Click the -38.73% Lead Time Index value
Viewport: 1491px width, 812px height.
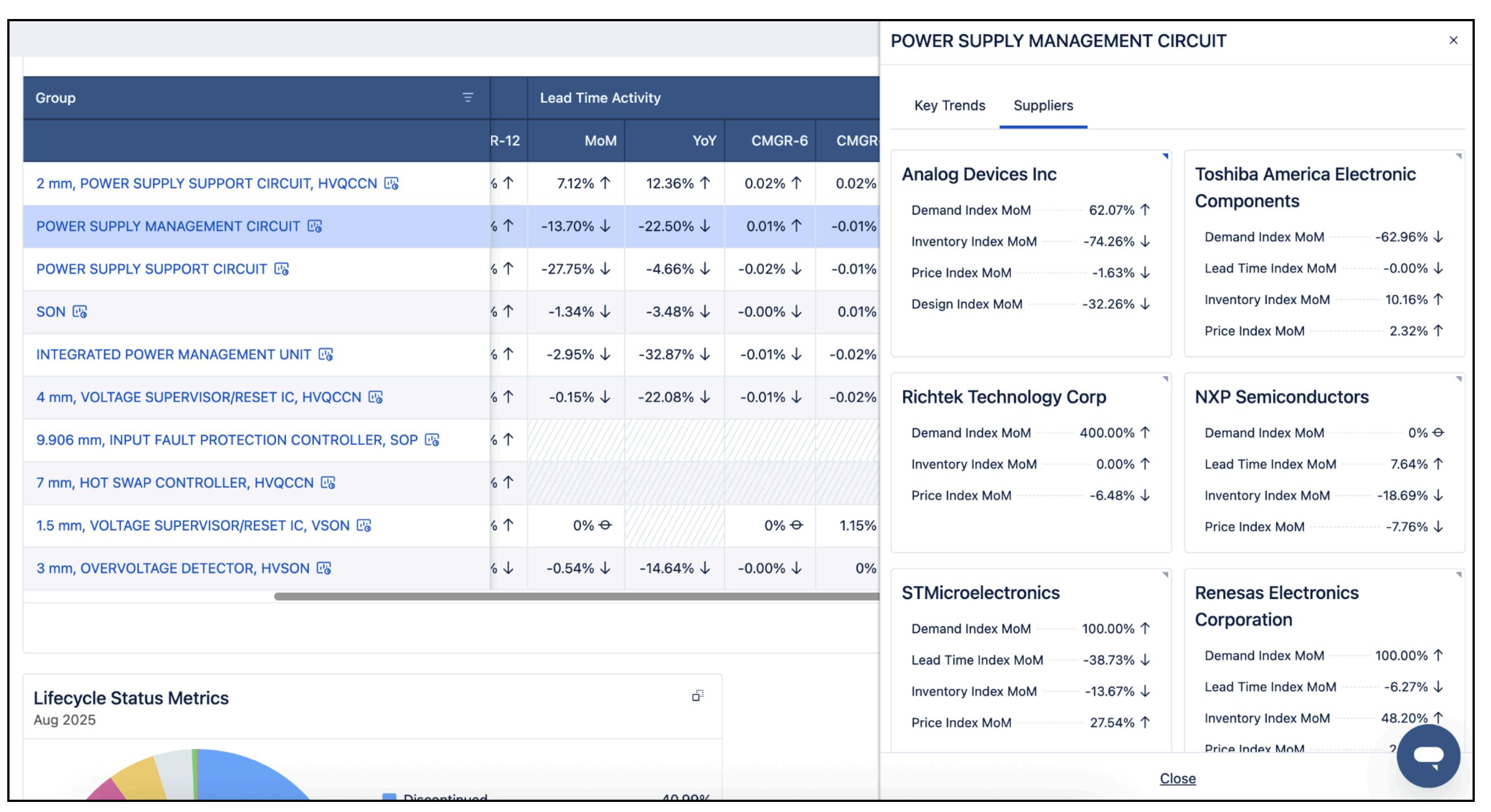click(x=1109, y=660)
